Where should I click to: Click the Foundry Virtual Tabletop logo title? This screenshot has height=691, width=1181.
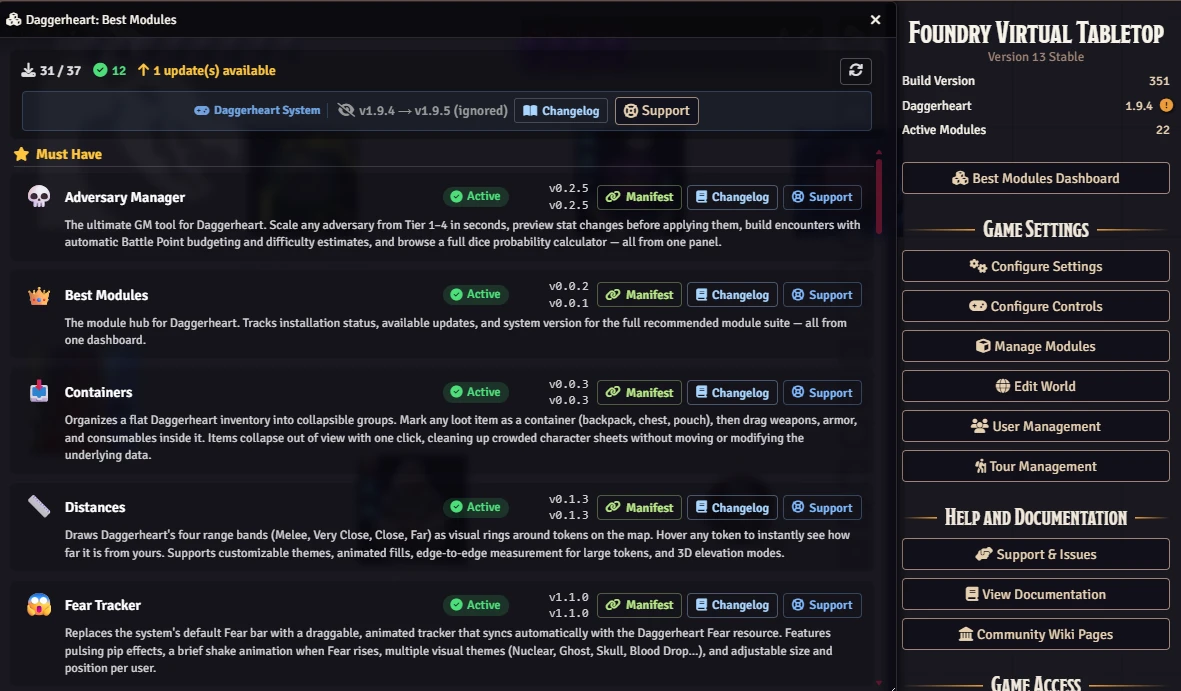click(1036, 32)
